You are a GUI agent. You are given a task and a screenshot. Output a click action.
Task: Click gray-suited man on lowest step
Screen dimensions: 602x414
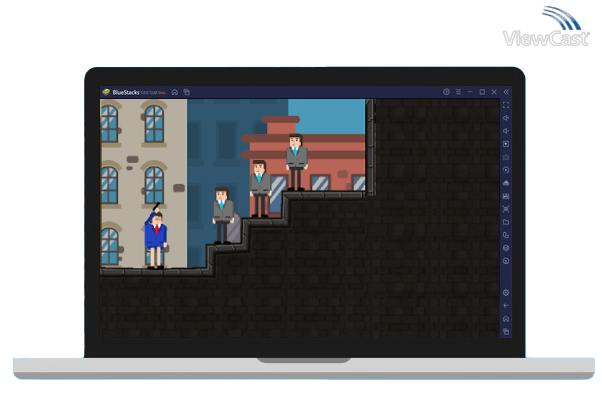coord(223,216)
